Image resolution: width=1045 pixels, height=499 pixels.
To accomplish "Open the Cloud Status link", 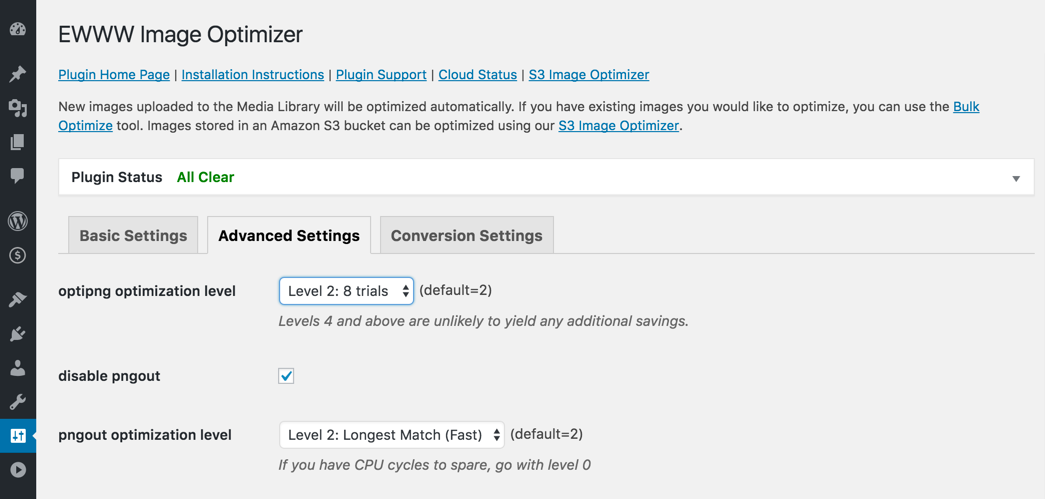I will pos(477,75).
